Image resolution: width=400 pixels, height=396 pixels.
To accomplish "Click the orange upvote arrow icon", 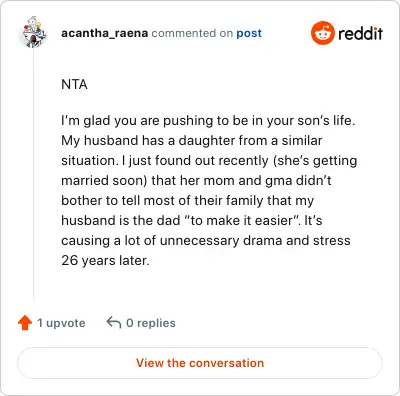I will click(25, 323).
